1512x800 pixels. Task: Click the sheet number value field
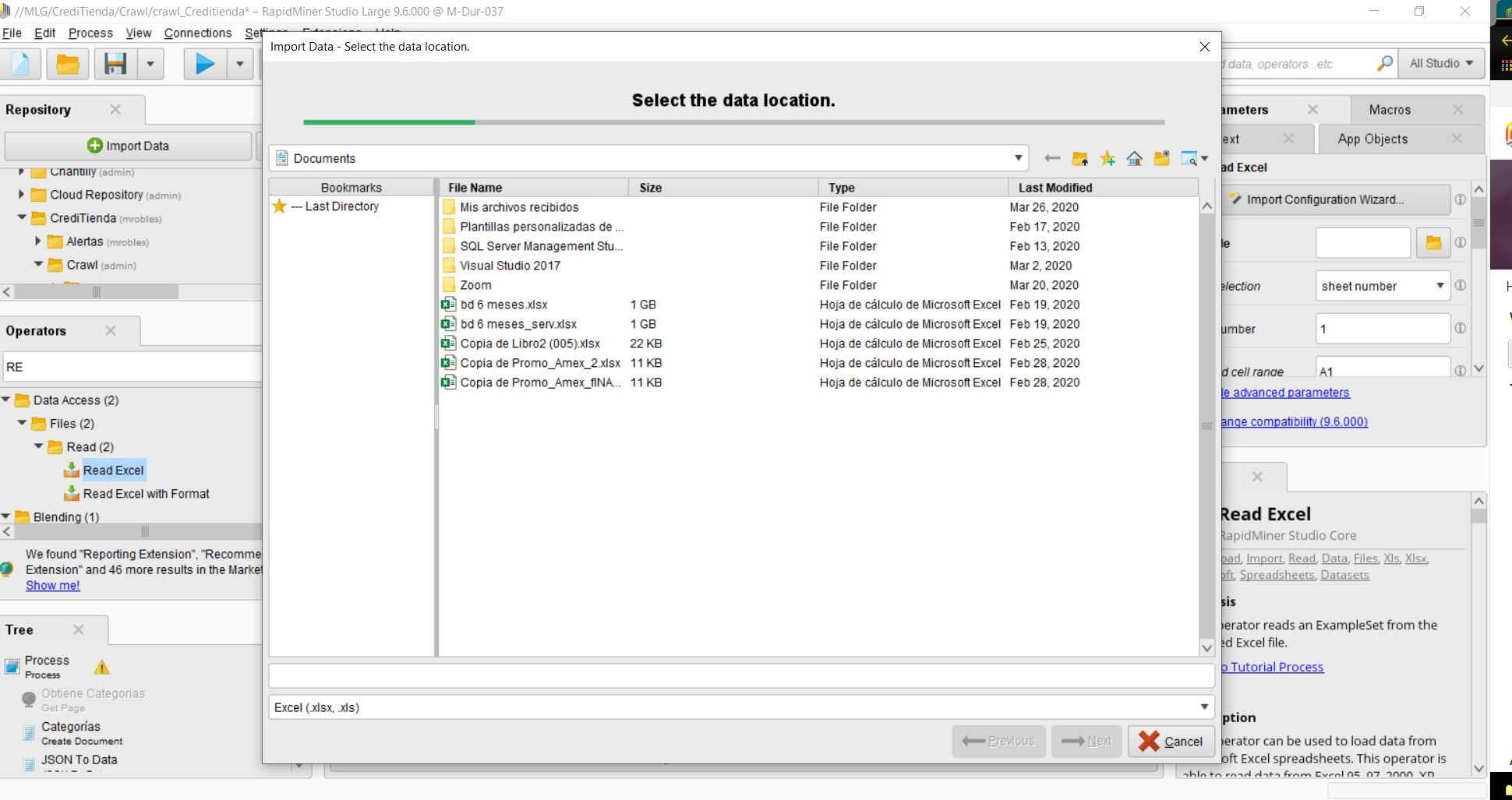(1383, 329)
